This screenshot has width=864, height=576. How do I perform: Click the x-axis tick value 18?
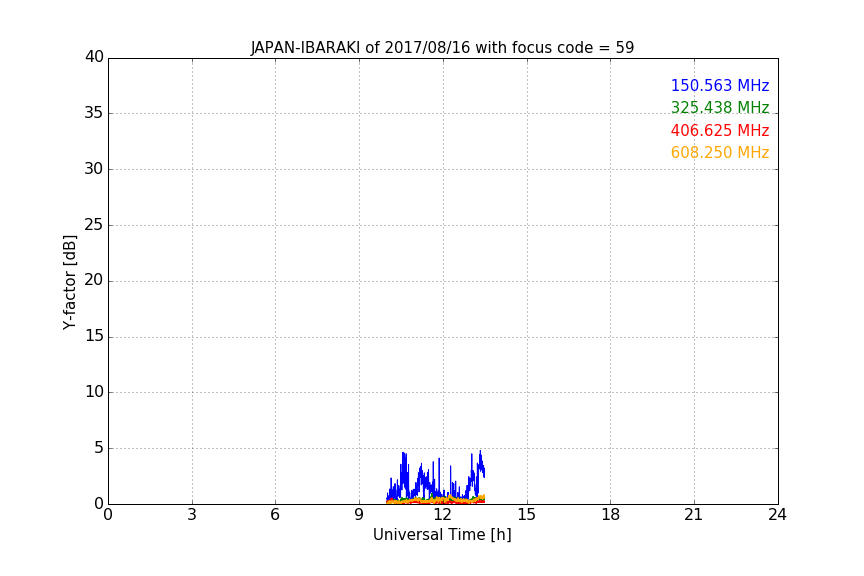click(611, 515)
